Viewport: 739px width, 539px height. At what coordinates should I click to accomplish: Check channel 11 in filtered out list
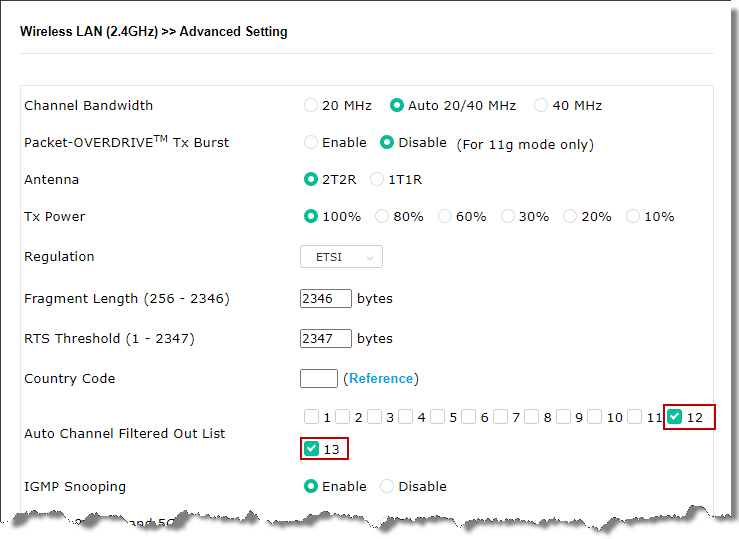click(x=635, y=416)
